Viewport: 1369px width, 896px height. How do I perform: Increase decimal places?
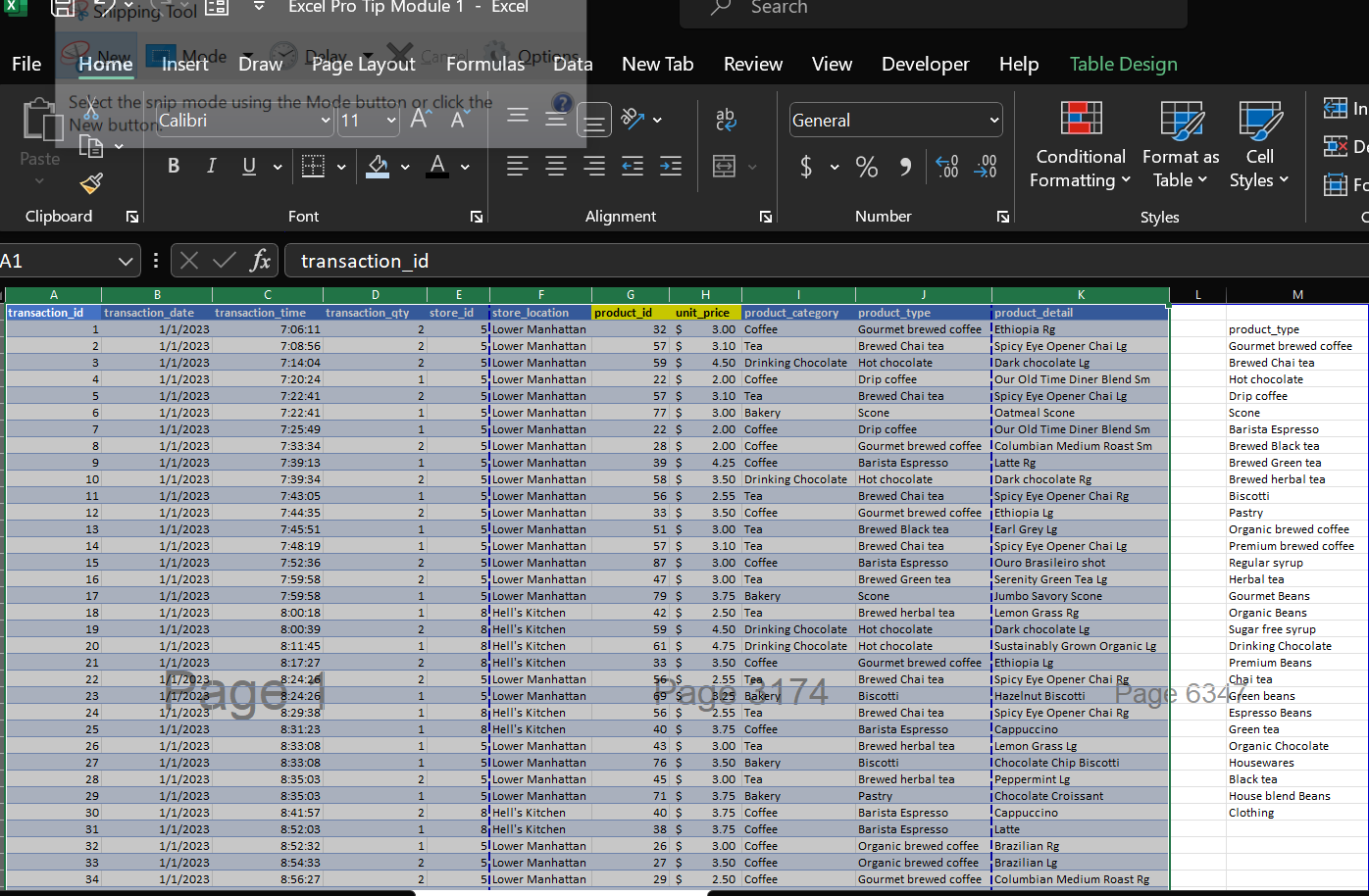(946, 167)
